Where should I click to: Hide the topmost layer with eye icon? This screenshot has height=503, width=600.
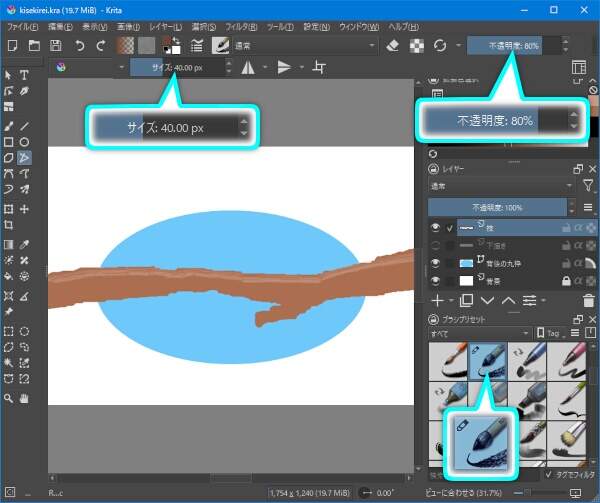436,227
